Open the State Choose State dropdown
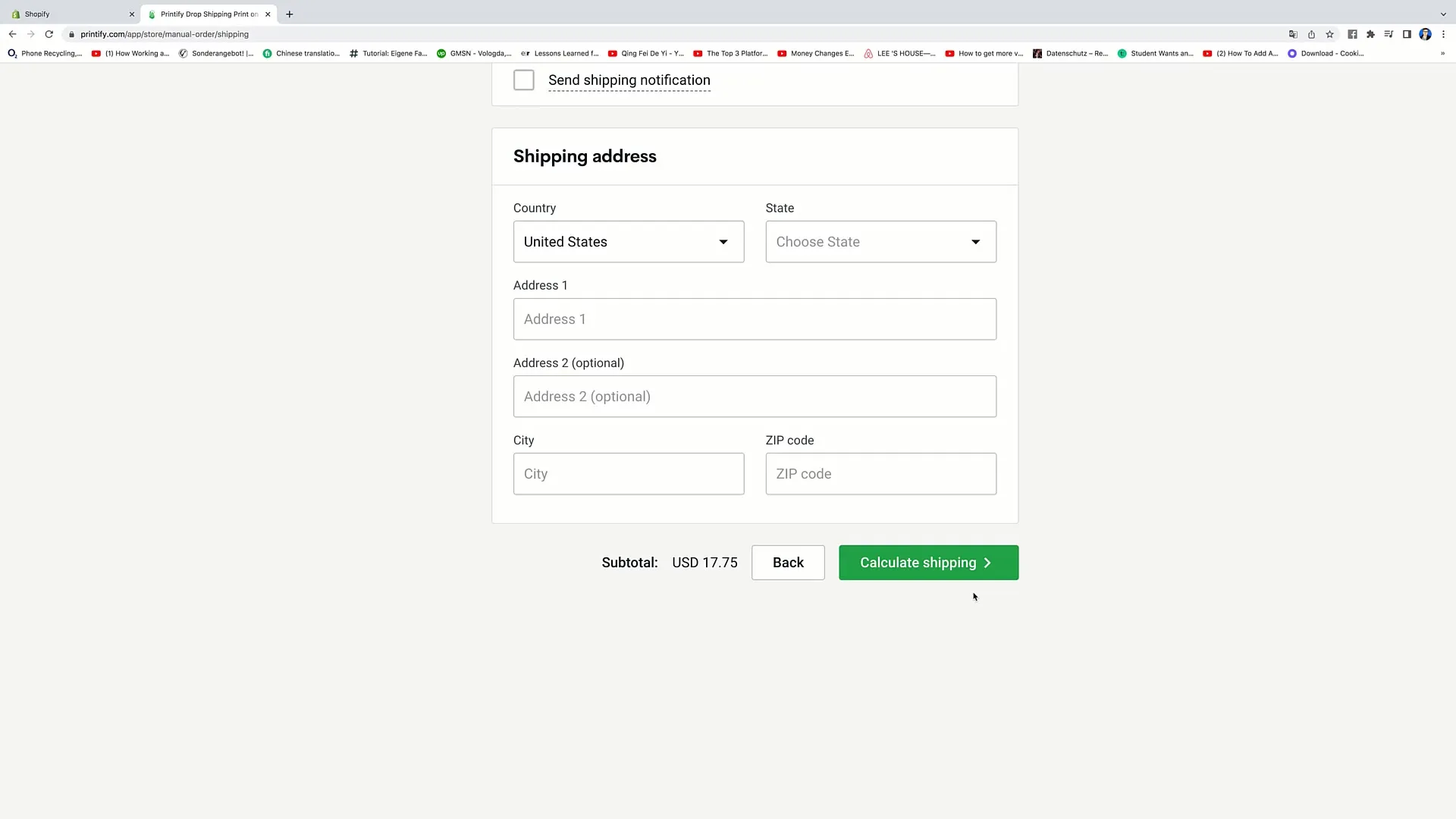Screen dimensions: 1456x819 [x=878, y=242]
